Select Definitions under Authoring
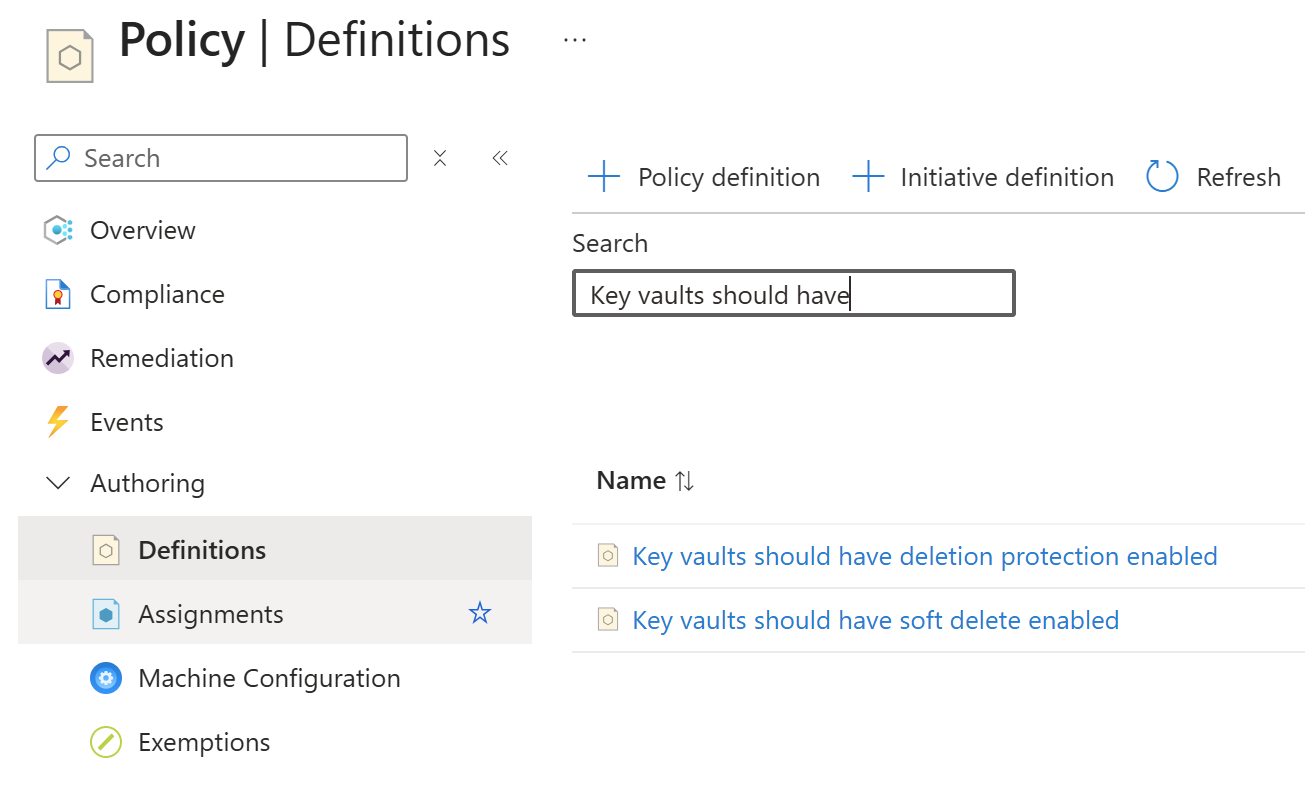This screenshot has width=1305, height=785. (275, 549)
